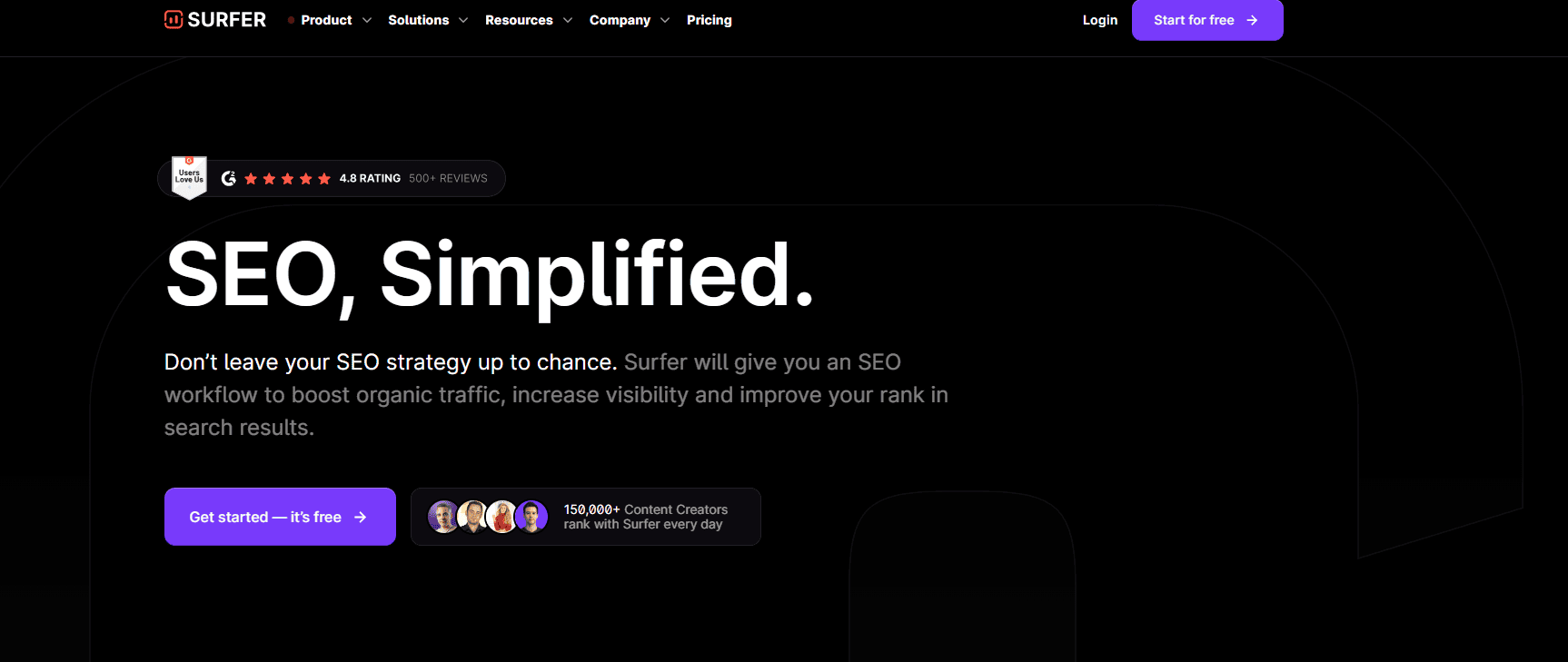Click the Surfer logo icon
The height and width of the screenshot is (662, 1568).
pyautogui.click(x=174, y=19)
